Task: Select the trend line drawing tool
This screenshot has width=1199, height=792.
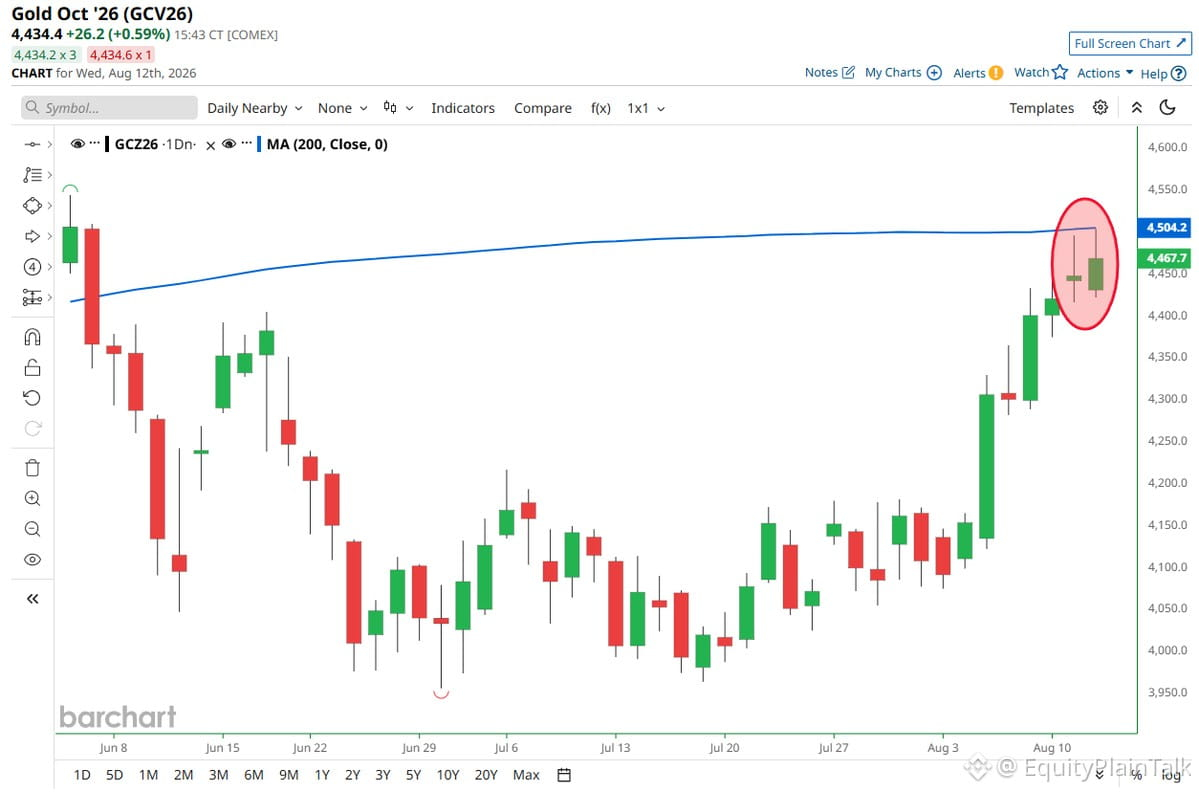Action: pos(32,144)
